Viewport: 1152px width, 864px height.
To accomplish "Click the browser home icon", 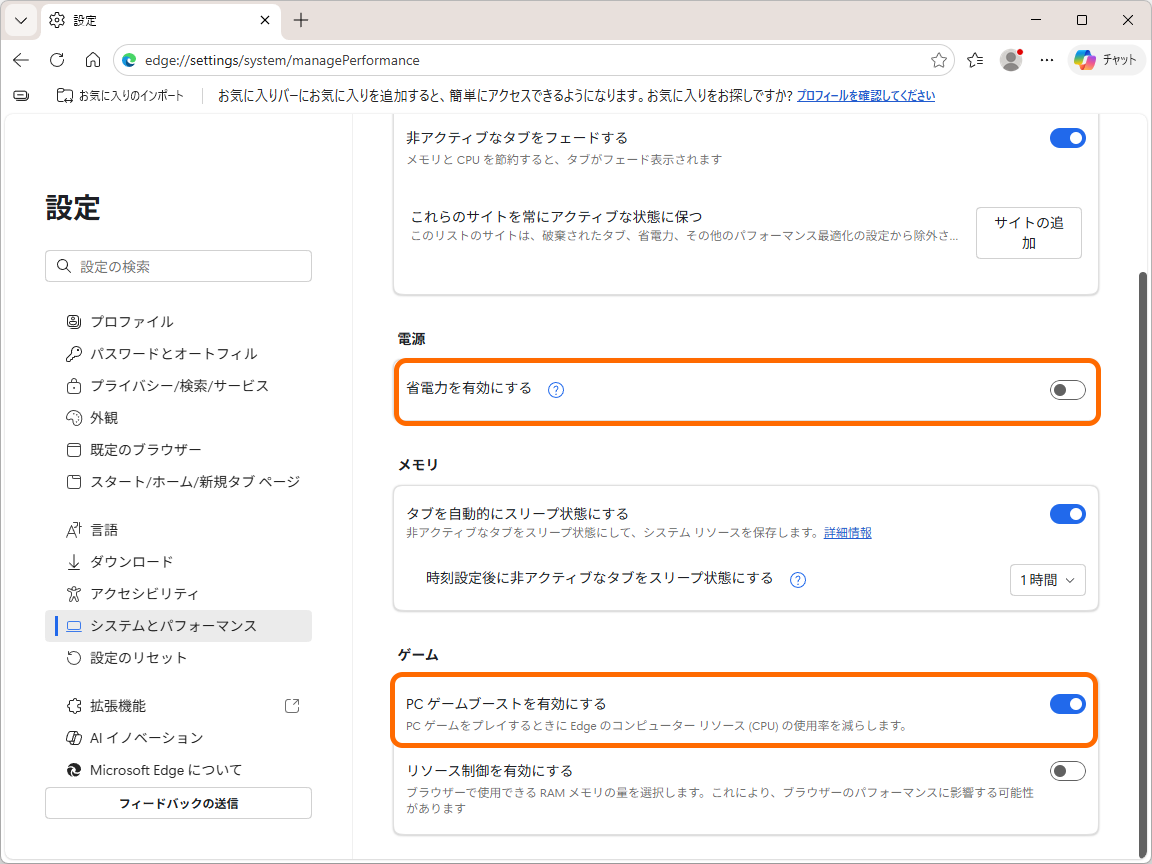I will [x=94, y=60].
